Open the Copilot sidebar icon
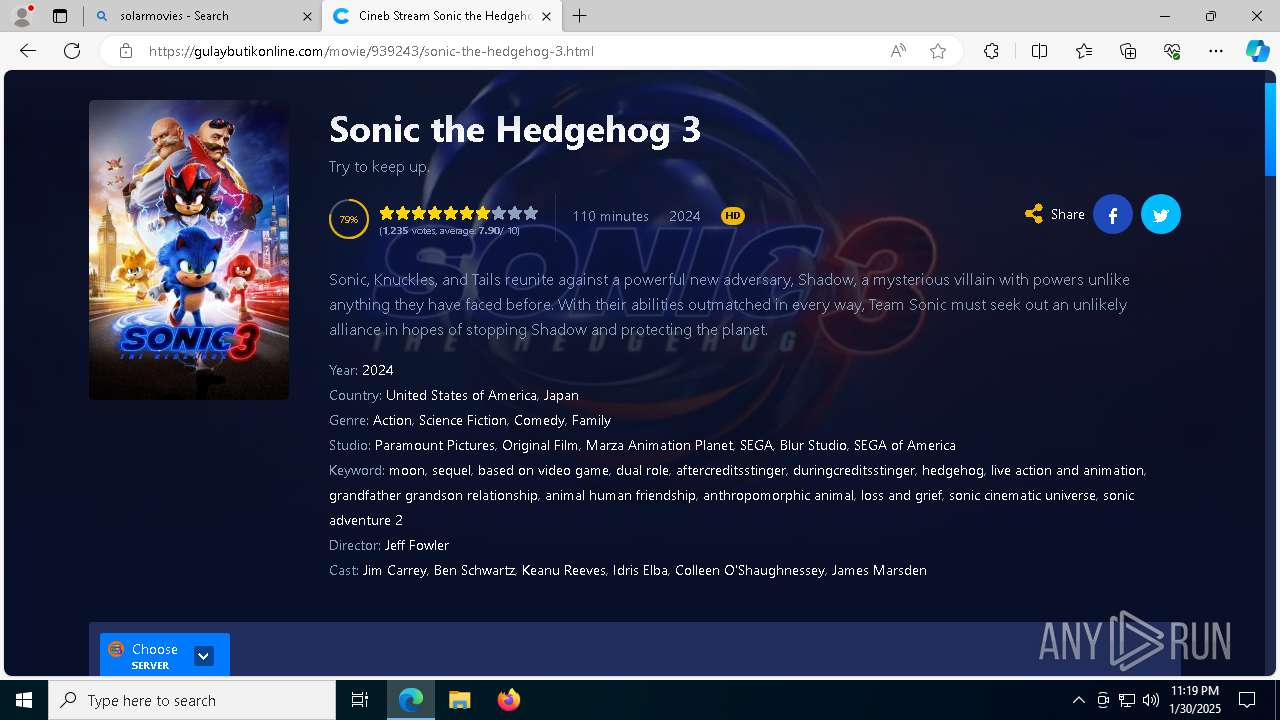Viewport: 1280px width, 720px height. pyautogui.click(x=1257, y=51)
